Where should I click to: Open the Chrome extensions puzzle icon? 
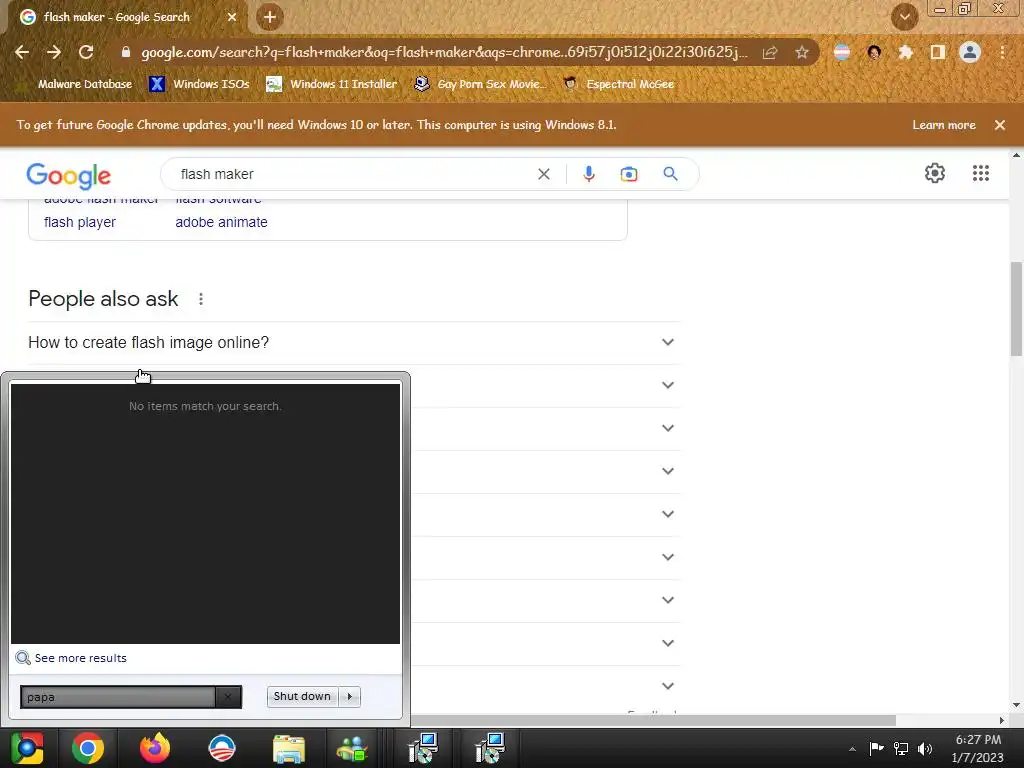[x=906, y=52]
